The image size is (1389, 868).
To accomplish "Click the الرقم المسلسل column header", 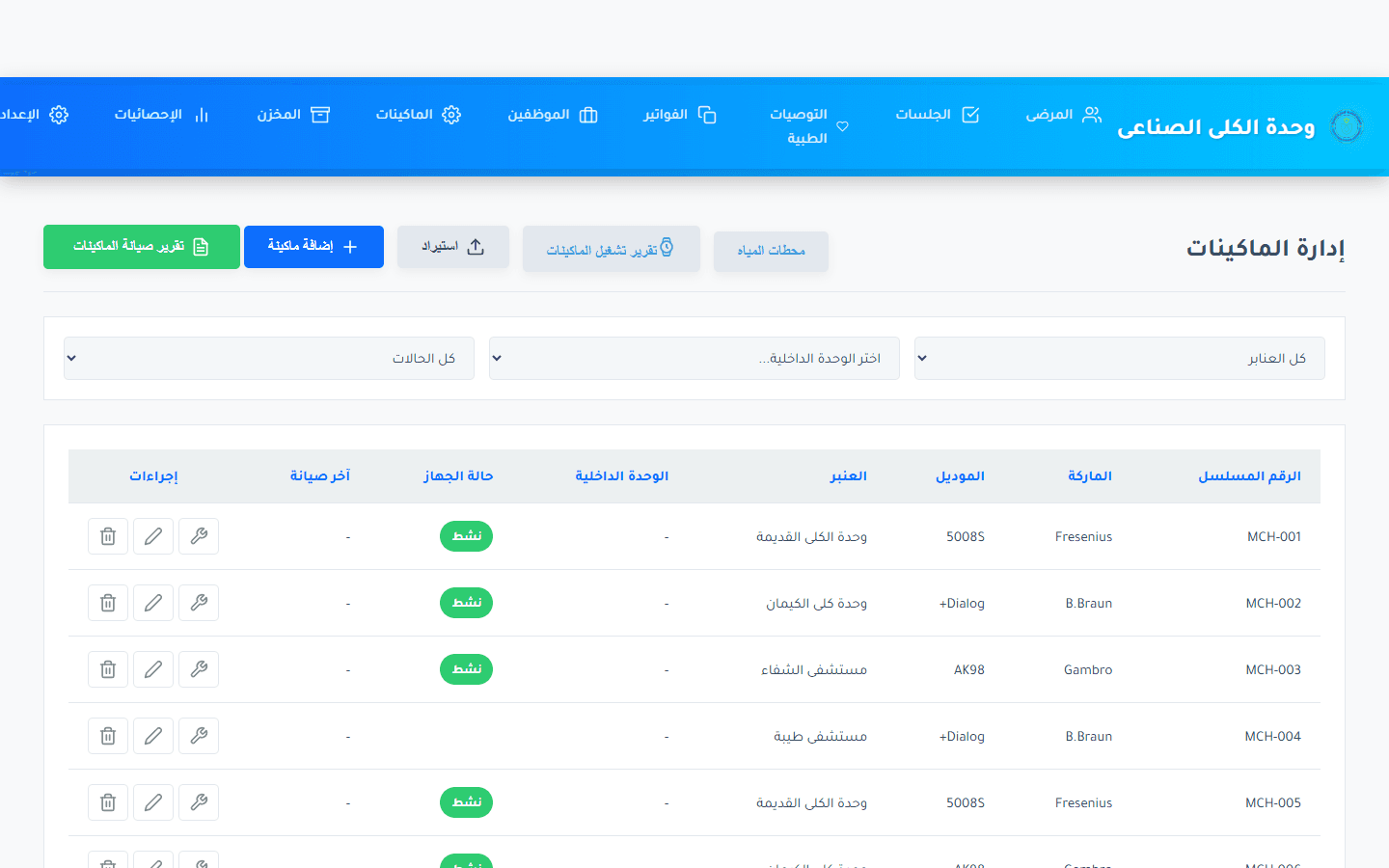I will (1249, 476).
